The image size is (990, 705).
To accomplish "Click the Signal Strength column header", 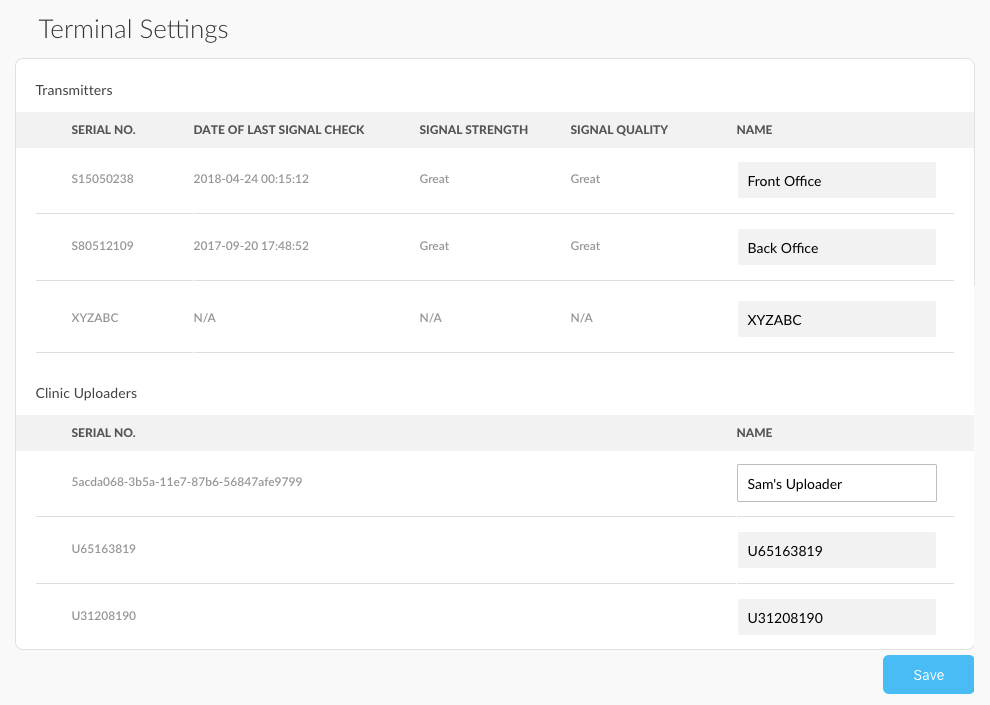I will tap(474, 129).
